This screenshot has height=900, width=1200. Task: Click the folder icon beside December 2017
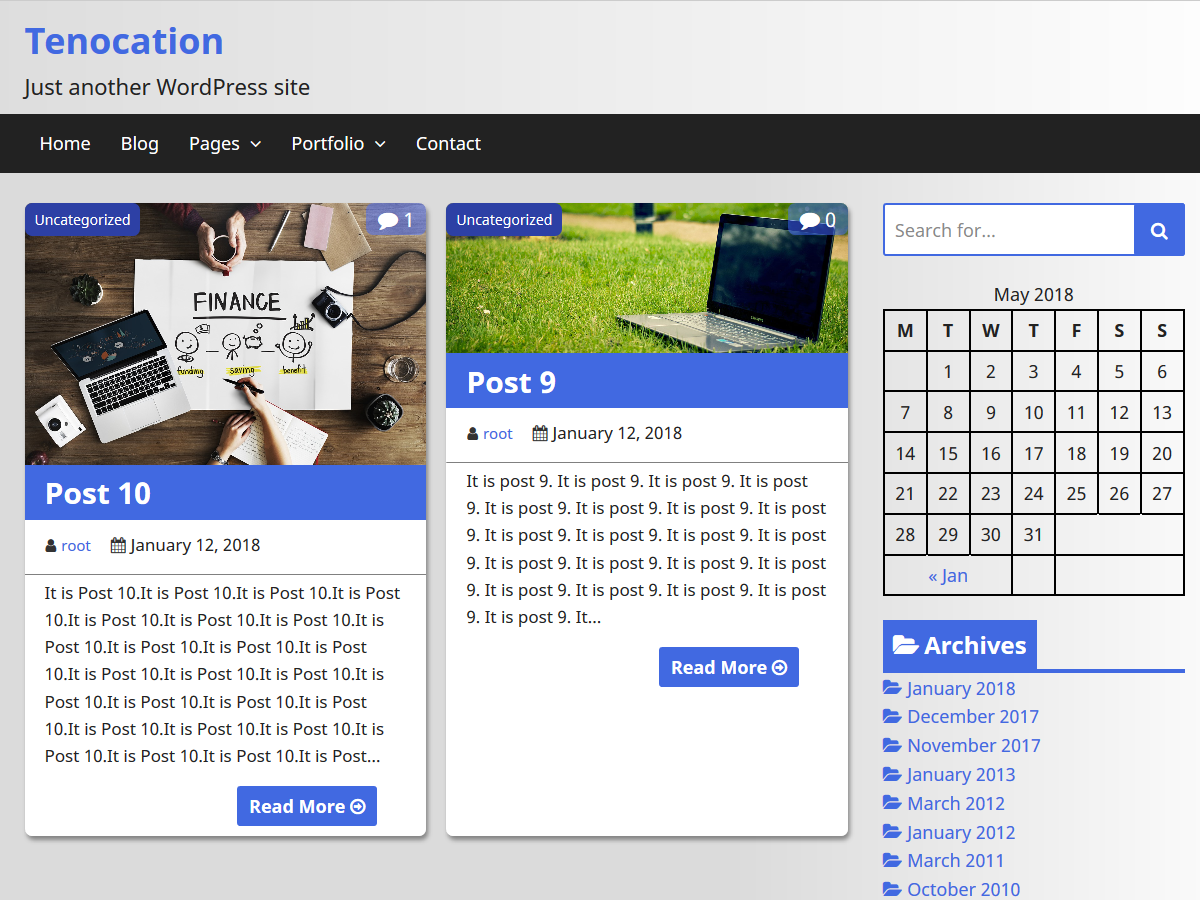pos(891,716)
